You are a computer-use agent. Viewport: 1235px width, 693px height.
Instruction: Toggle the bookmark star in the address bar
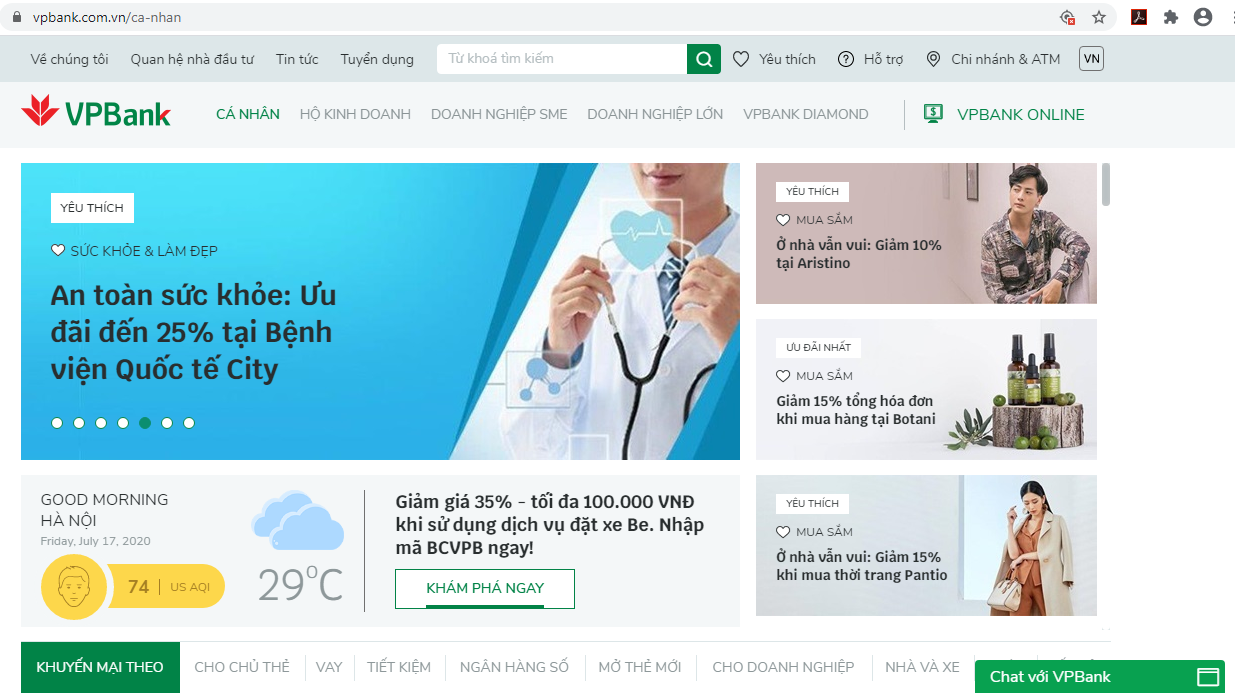pyautogui.click(x=1097, y=16)
